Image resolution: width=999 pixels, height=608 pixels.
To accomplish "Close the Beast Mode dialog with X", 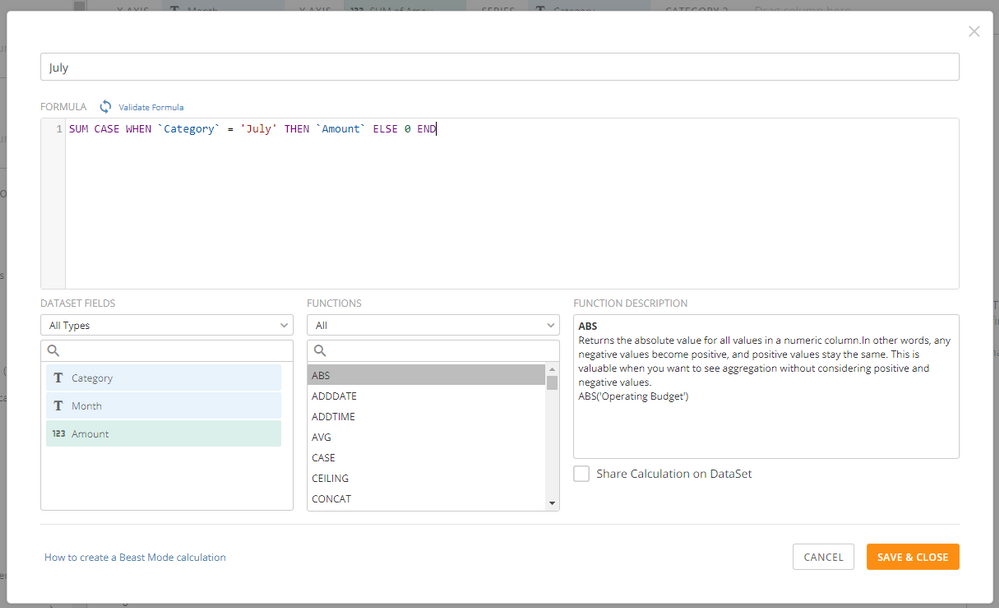I will (974, 31).
